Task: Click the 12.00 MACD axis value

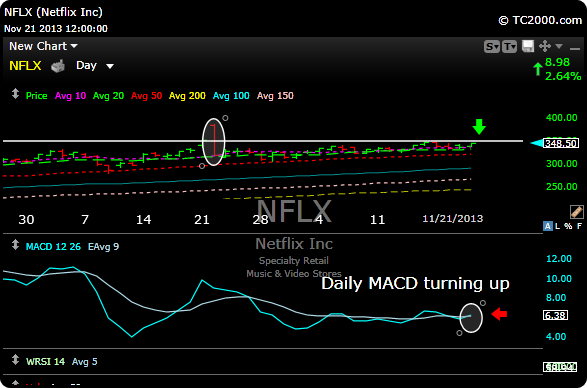Action: coord(559,259)
